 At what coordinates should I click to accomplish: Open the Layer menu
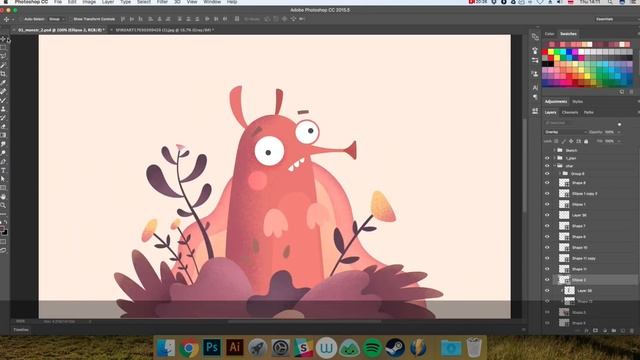[x=108, y=2]
